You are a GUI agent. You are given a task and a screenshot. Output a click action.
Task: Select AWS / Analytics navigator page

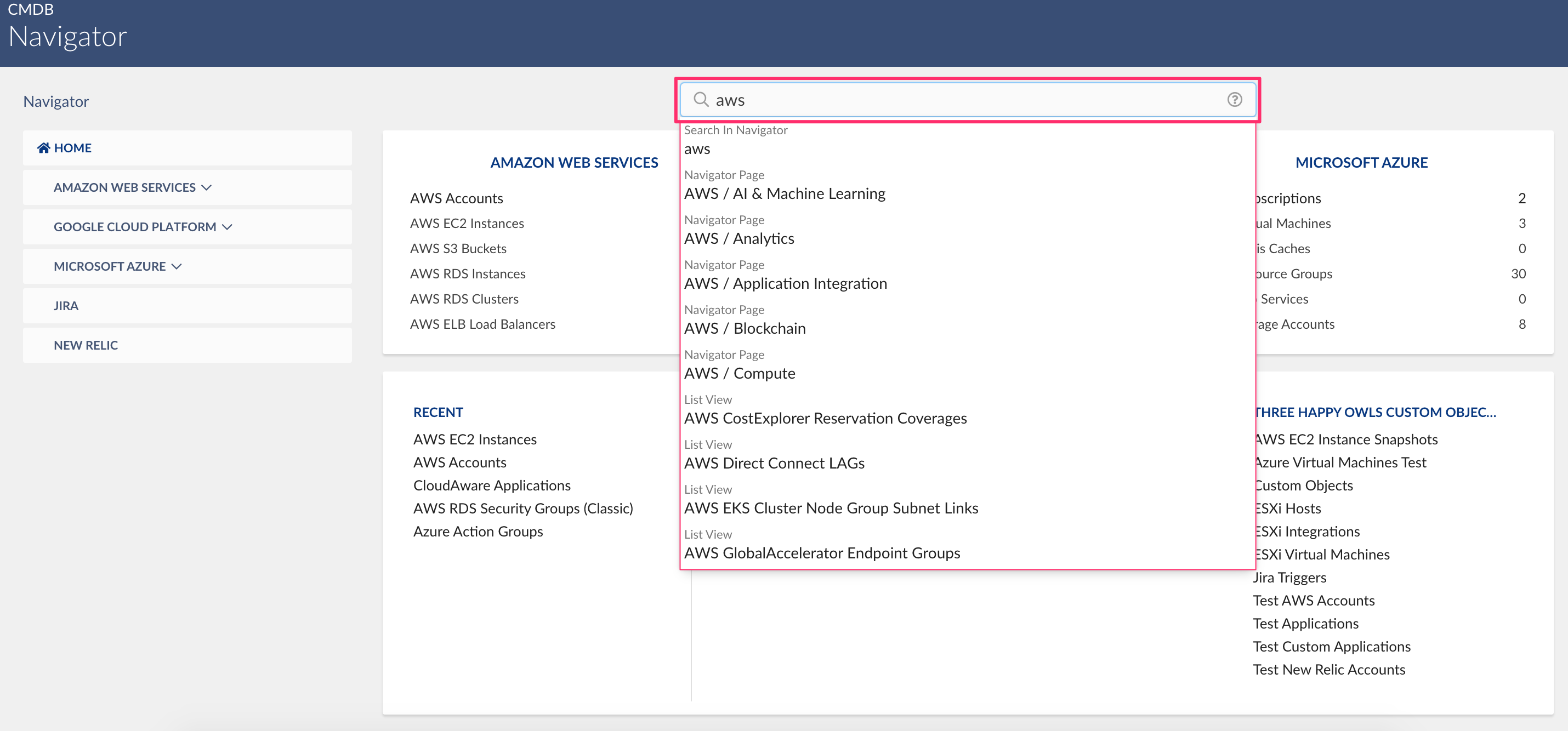point(738,238)
